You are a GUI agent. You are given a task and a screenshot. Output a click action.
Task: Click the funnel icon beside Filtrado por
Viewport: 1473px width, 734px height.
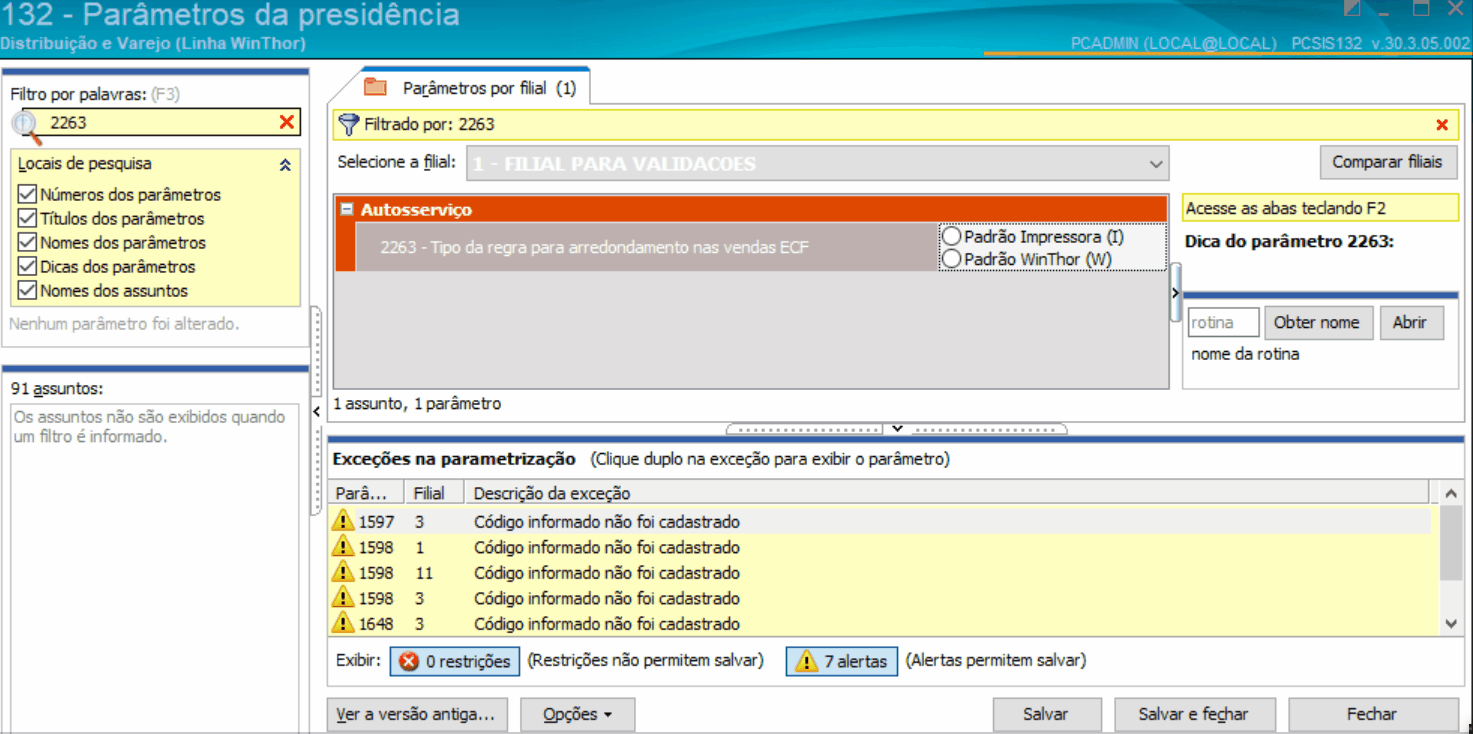(348, 124)
